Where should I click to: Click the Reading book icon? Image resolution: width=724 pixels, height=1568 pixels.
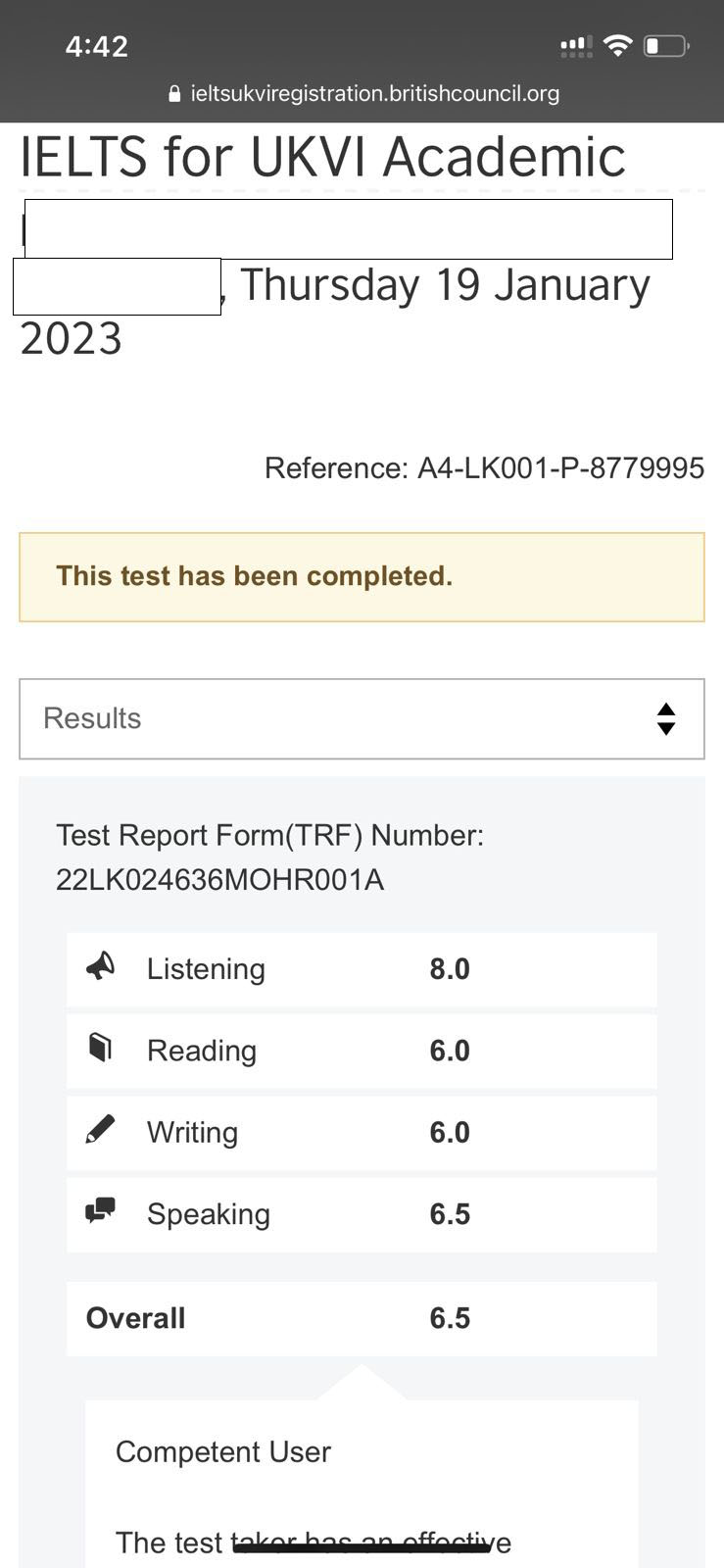(x=100, y=1048)
